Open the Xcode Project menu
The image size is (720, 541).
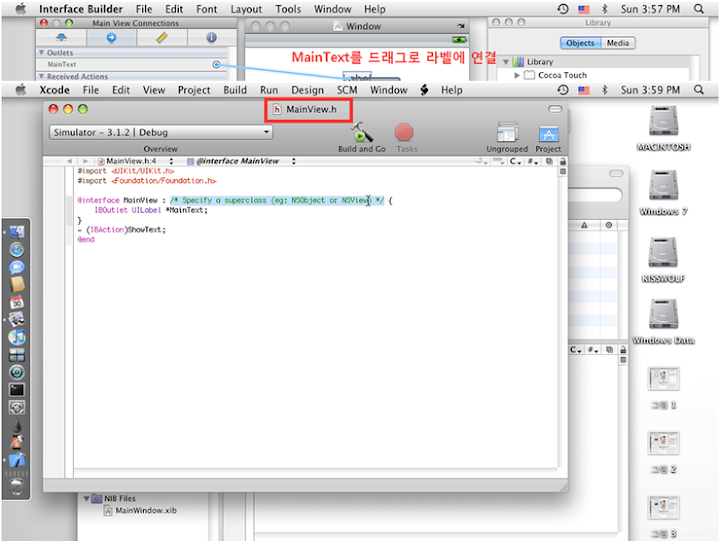click(x=194, y=90)
